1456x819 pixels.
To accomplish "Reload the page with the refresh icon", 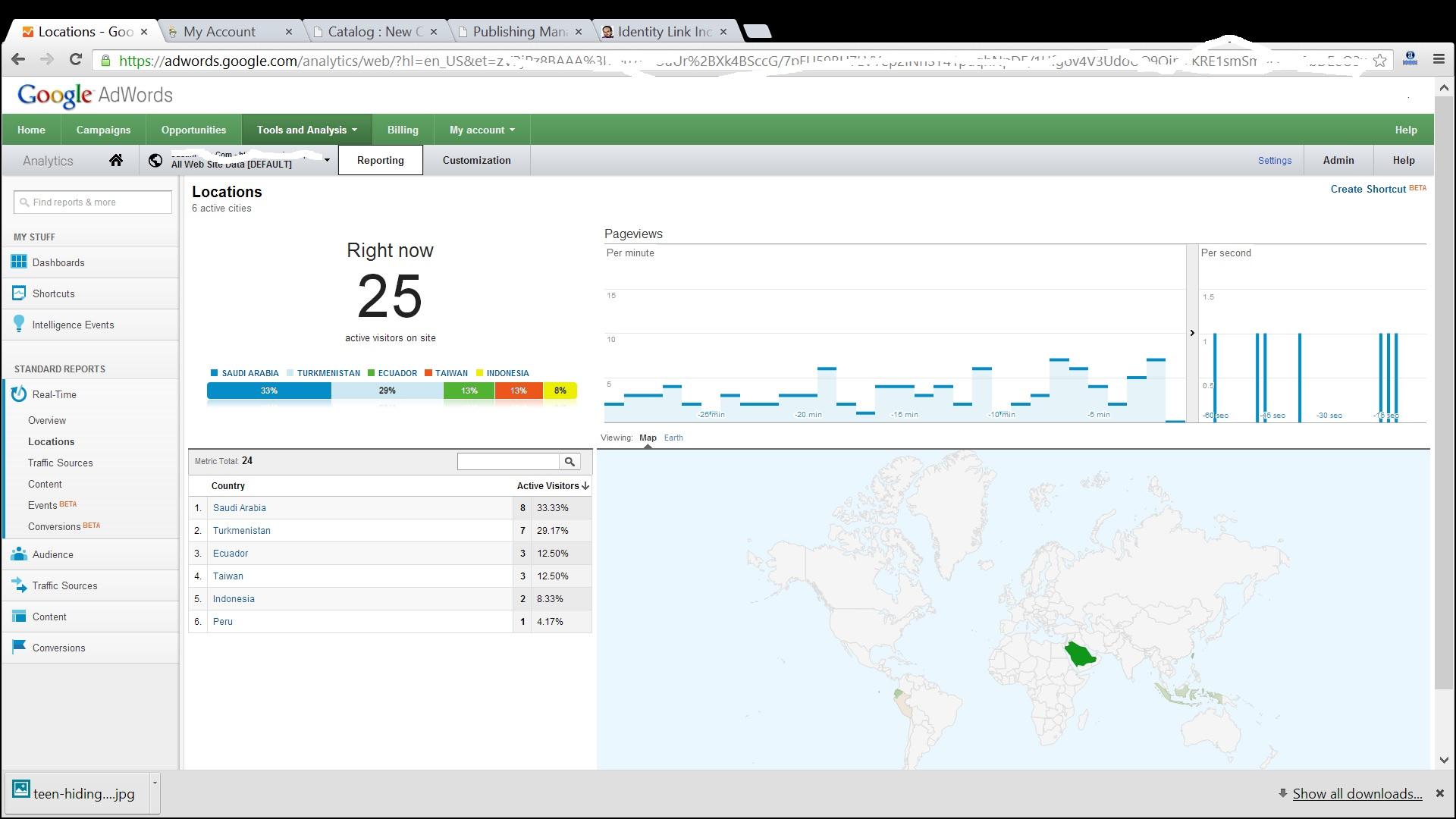I will (75, 60).
